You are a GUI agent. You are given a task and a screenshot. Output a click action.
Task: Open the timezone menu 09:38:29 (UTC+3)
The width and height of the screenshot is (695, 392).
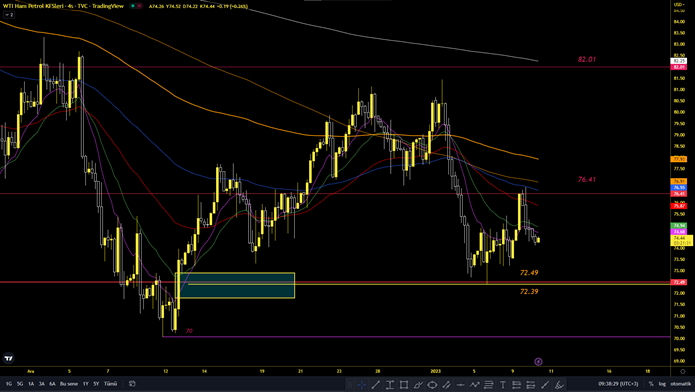point(618,384)
